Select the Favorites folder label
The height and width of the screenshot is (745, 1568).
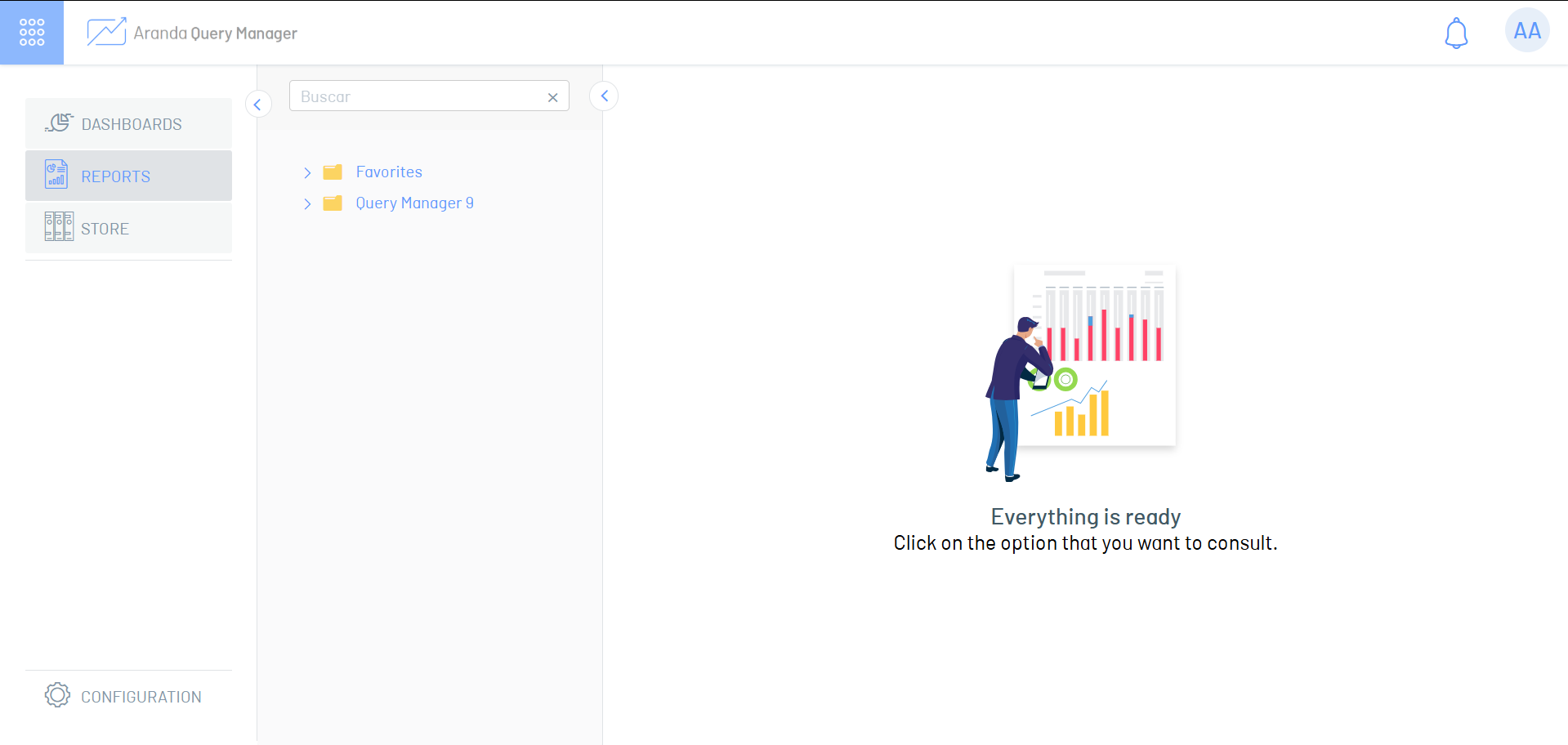[x=389, y=172]
